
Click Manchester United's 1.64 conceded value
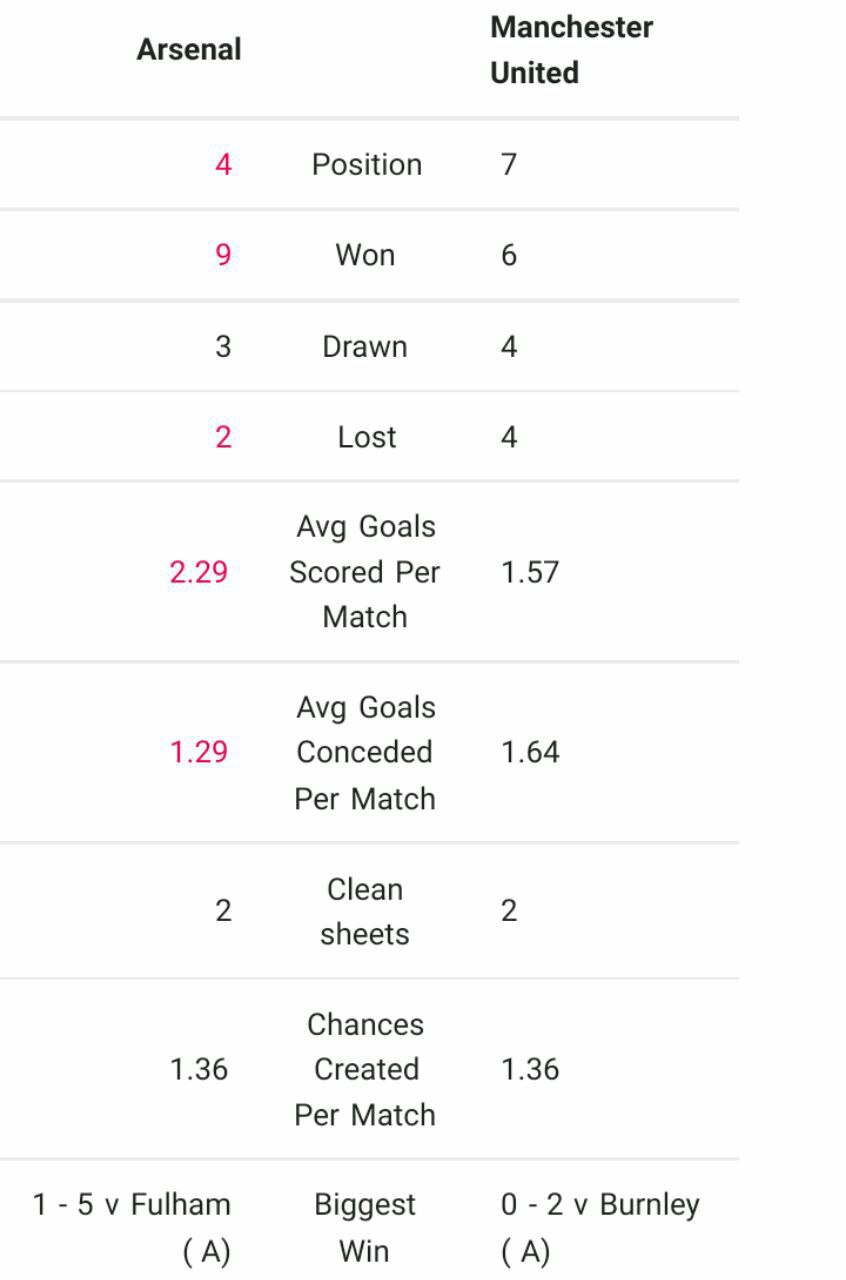click(x=530, y=752)
